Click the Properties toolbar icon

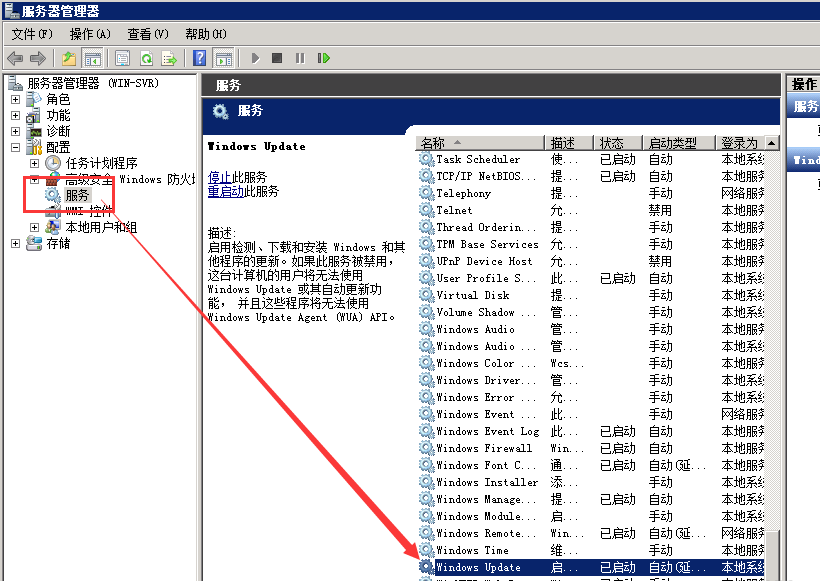122,59
